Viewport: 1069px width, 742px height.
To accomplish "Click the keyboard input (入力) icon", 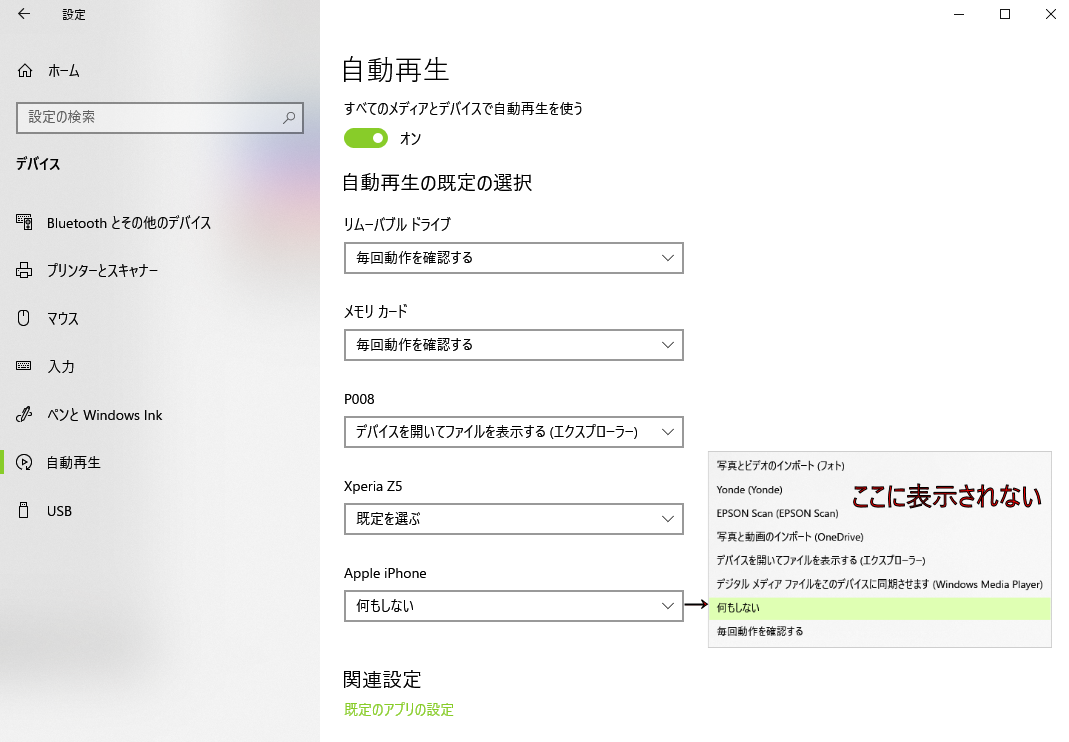I will pyautogui.click(x=25, y=367).
